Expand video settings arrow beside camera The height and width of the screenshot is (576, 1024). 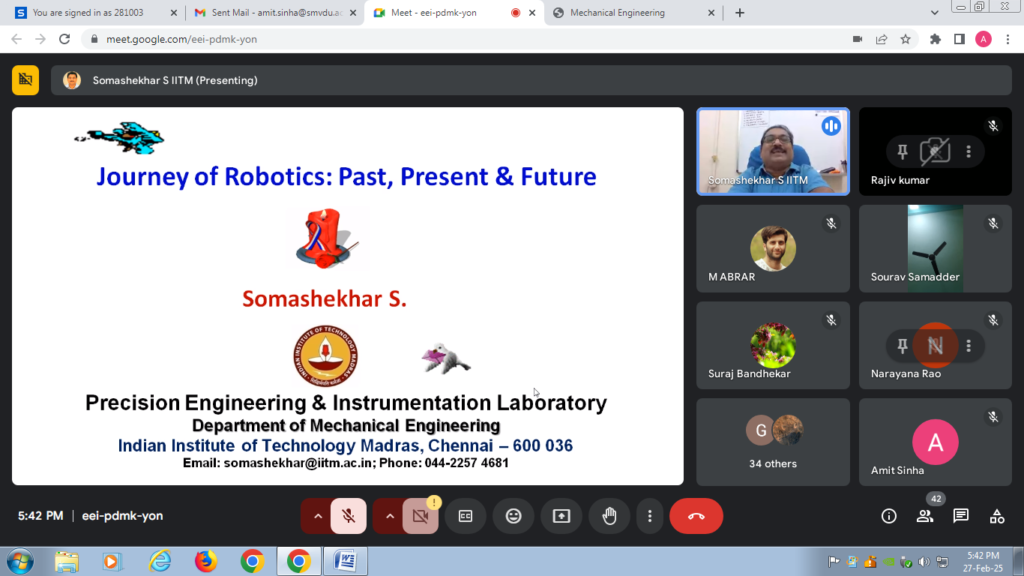[390, 516]
